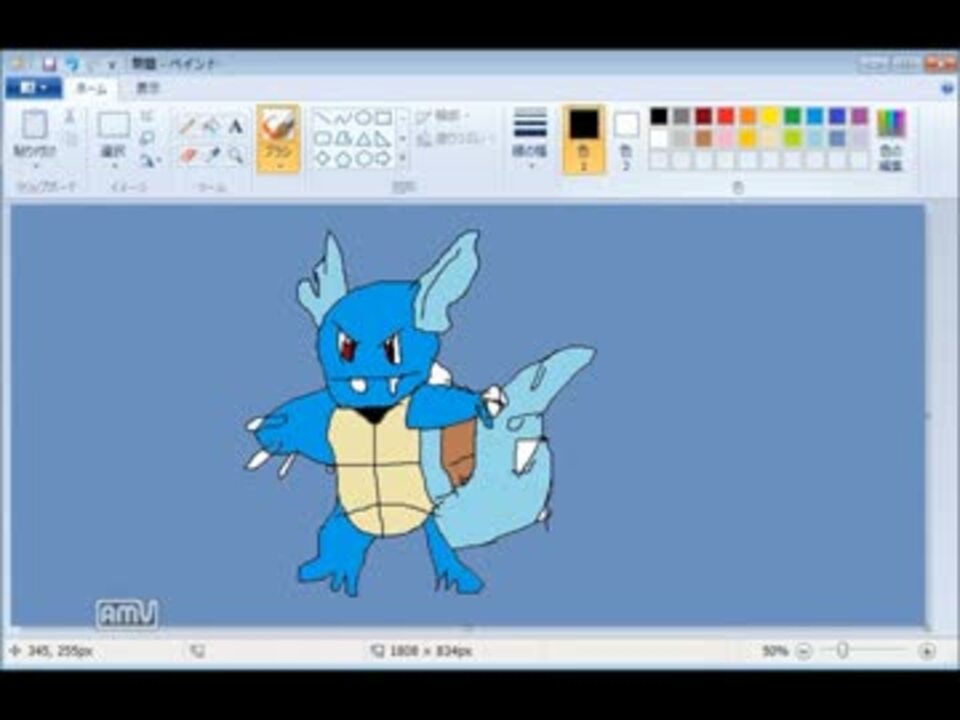960x720 pixels.
Task: Select the Magnifier tool
Action: coord(236,156)
